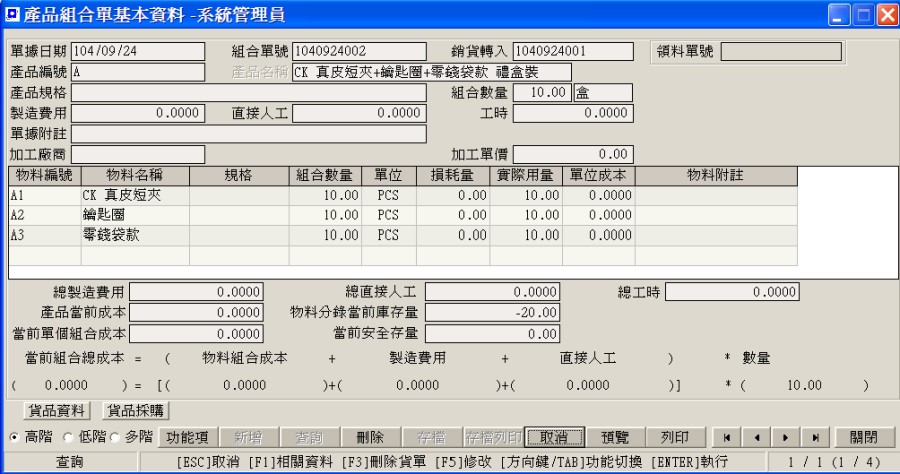Click the 物料分錄當前庫存量 field showing -20.00
This screenshot has height=474, width=900.
(x=492, y=313)
